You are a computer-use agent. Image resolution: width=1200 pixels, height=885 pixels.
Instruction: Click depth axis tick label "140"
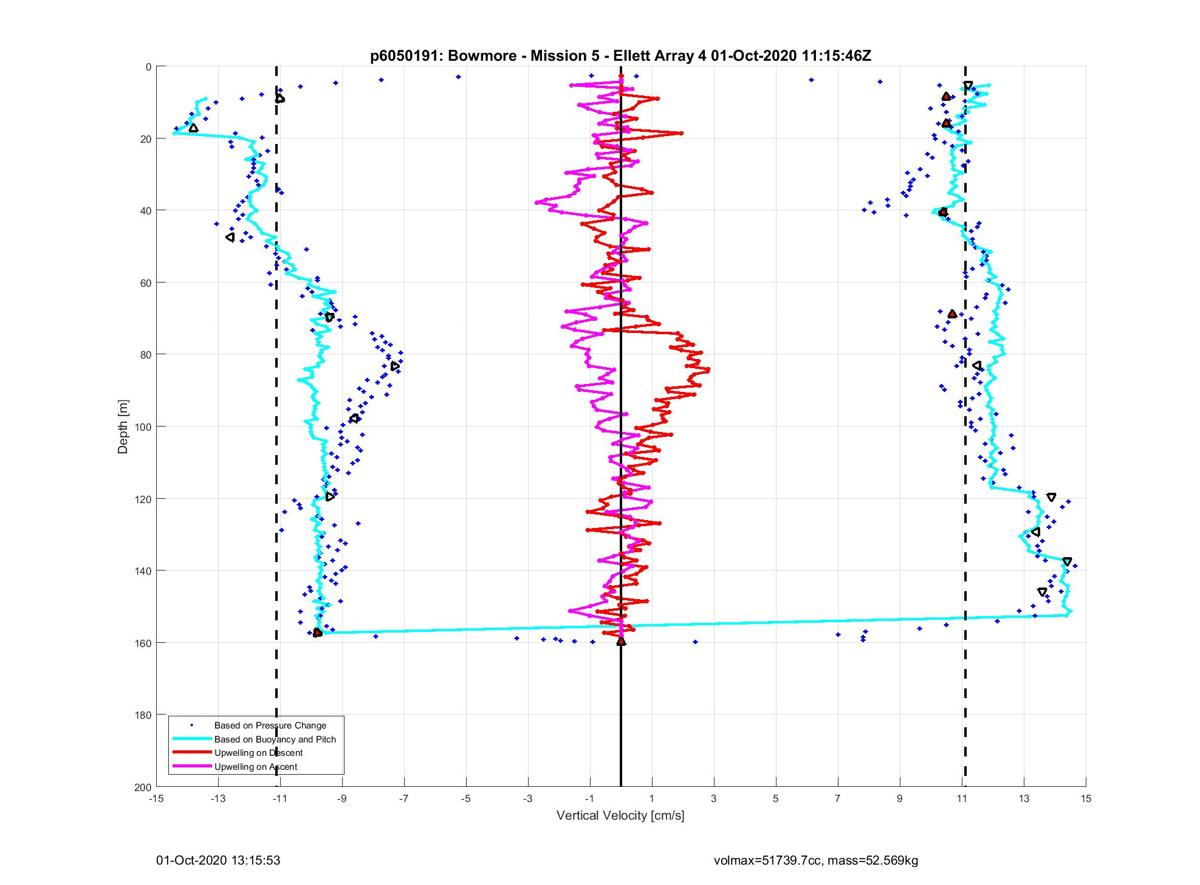[x=141, y=571]
